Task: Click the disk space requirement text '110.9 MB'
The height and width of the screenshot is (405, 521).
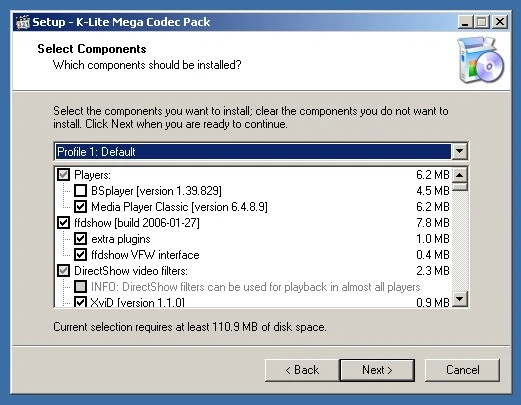Action: [235, 327]
